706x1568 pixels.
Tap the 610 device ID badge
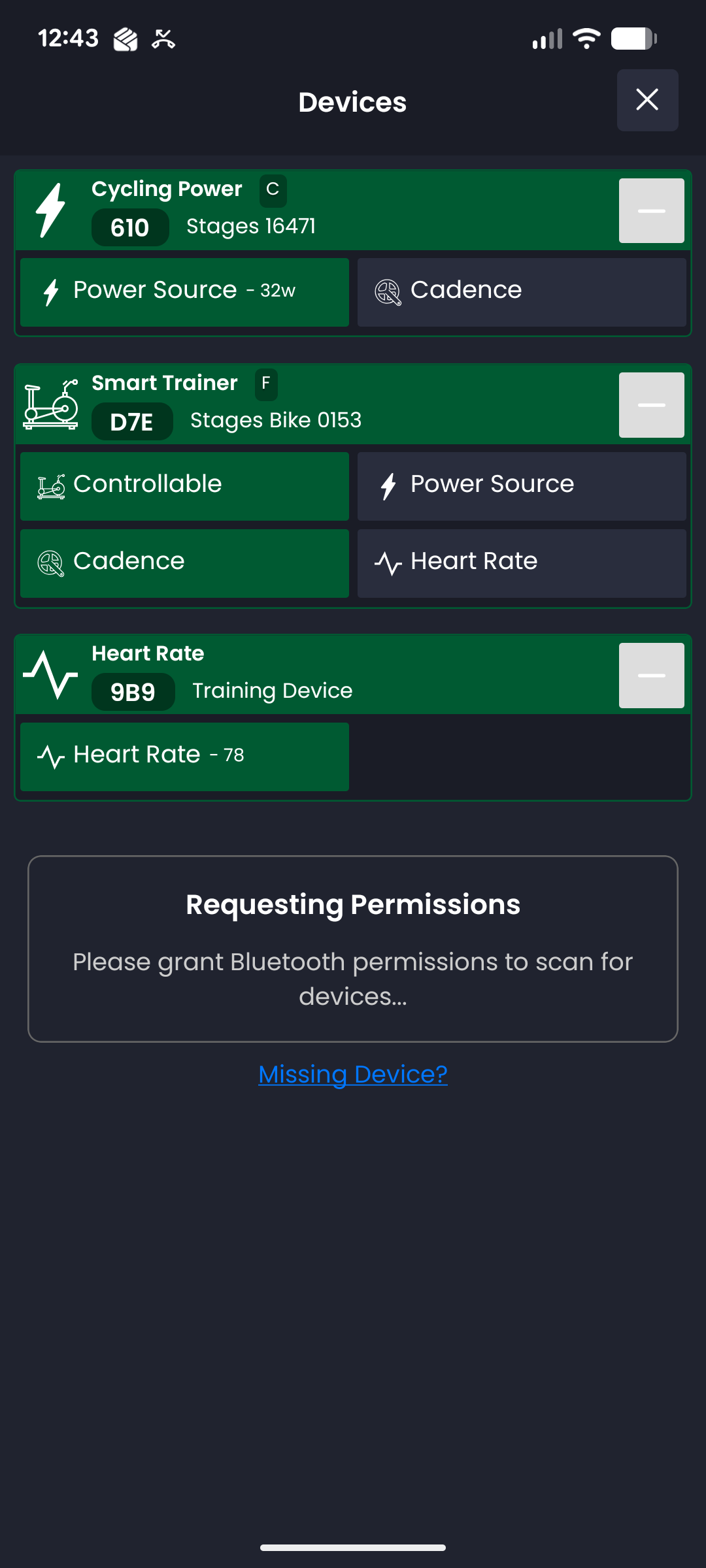(x=130, y=227)
